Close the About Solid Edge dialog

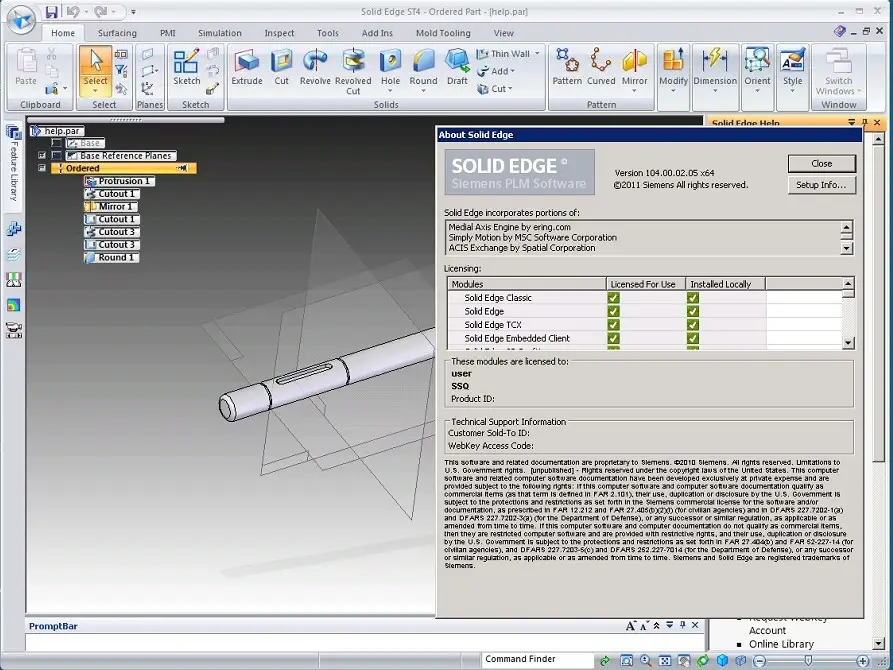(821, 164)
